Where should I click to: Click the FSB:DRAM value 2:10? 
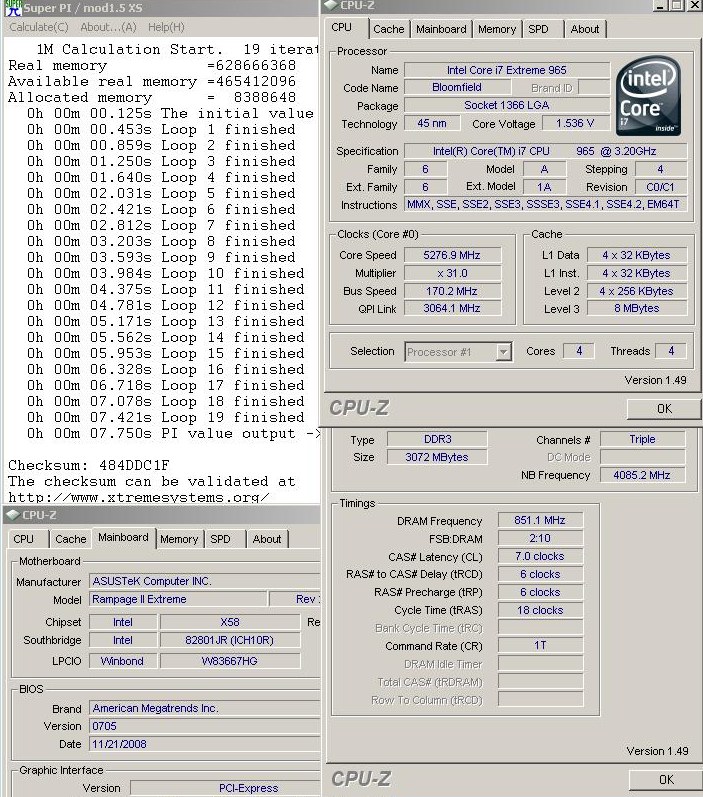click(540, 538)
